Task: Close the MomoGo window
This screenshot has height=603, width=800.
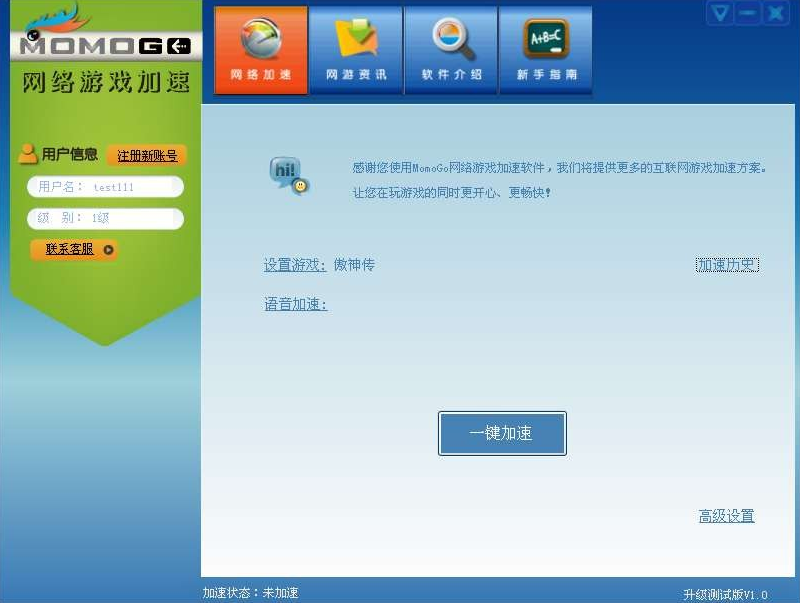Action: pyautogui.click(x=776, y=13)
